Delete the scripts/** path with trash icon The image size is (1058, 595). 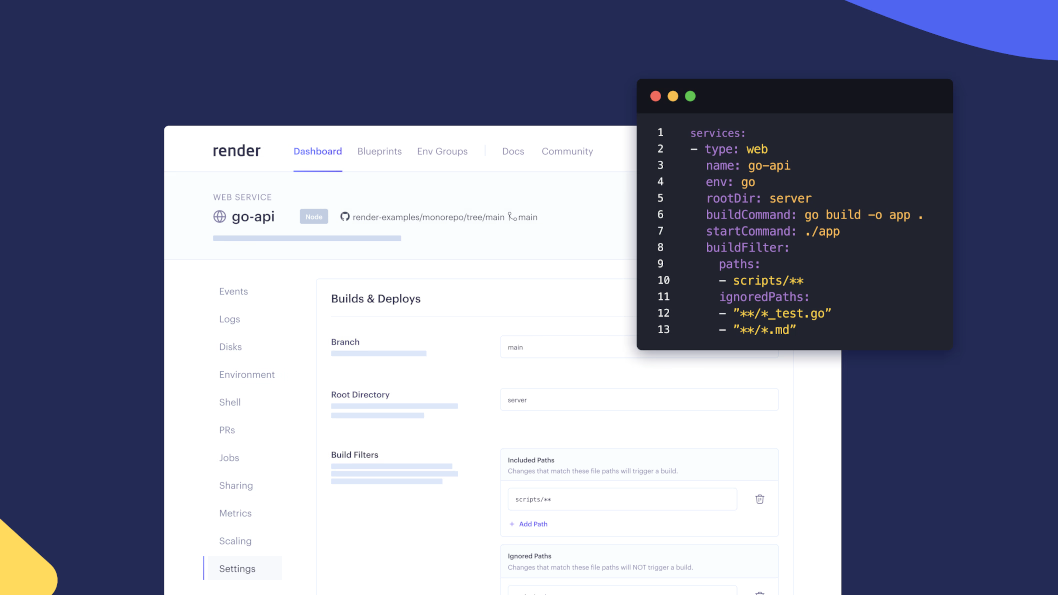pyautogui.click(x=759, y=499)
